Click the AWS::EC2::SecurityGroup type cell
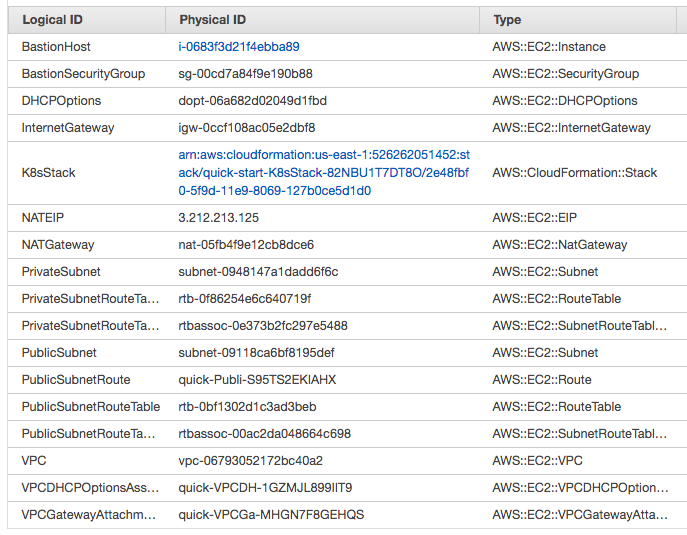 [566, 74]
